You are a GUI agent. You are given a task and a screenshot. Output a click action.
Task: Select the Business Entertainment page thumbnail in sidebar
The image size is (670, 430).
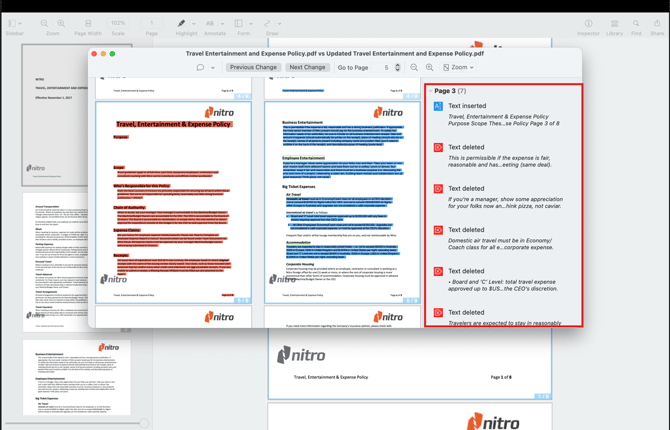coord(78,377)
